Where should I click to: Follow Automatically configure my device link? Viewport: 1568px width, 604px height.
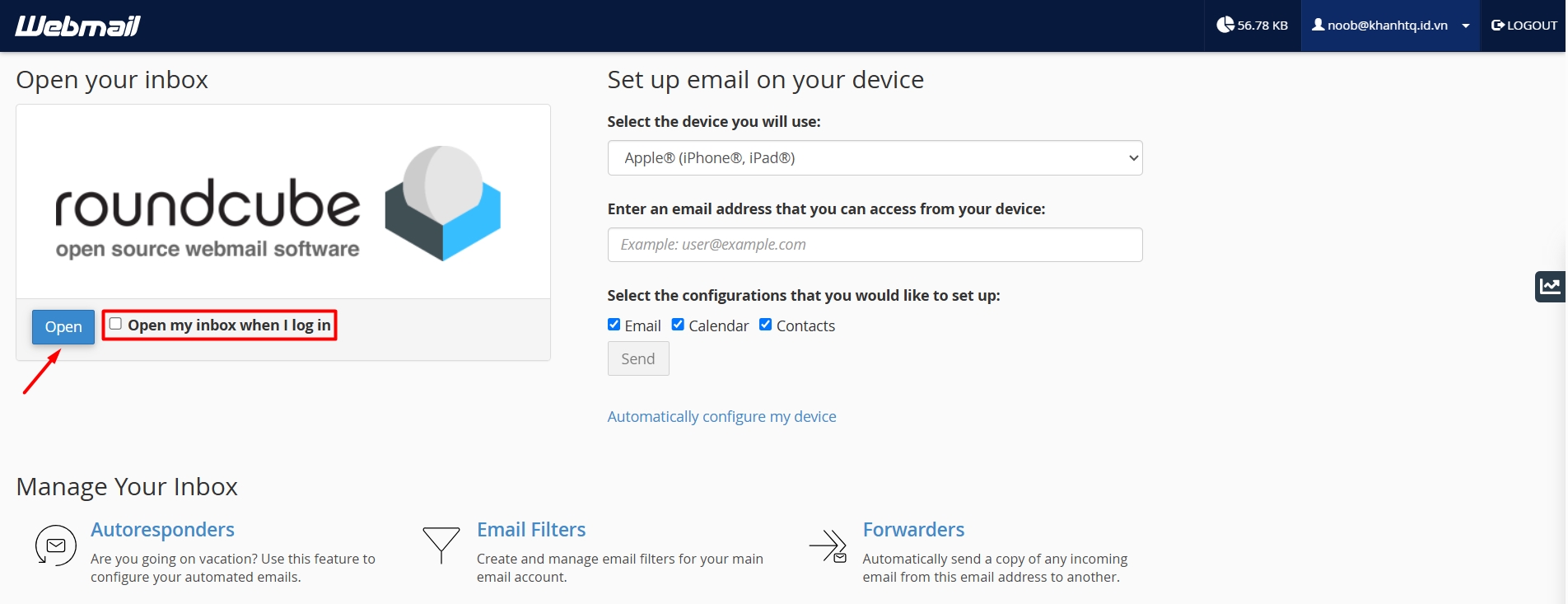click(721, 416)
